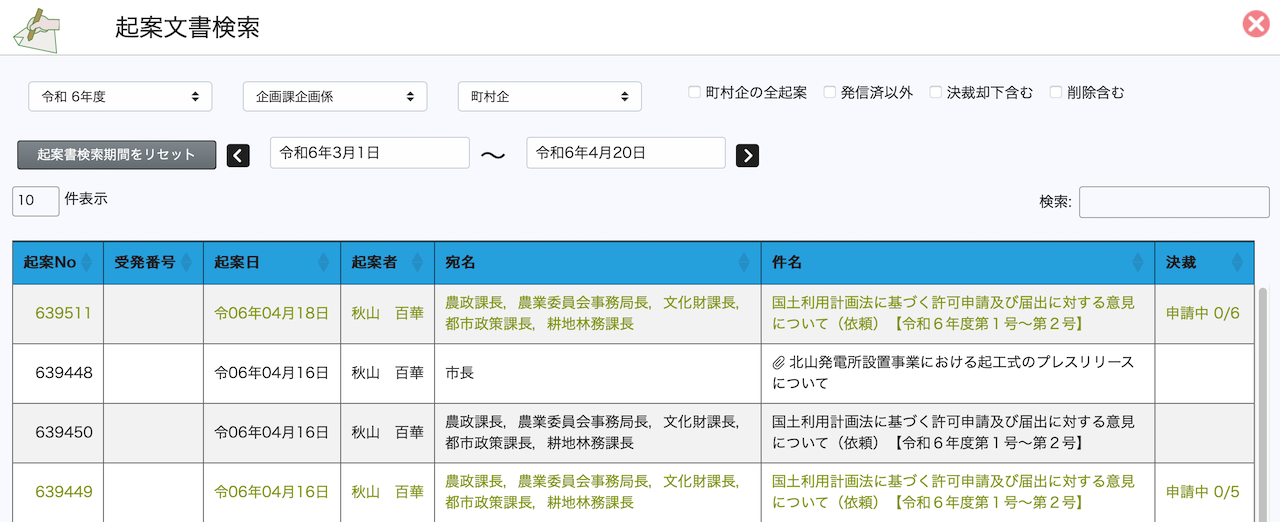This screenshot has height=522, width=1280.
Task: Advance to next date period arrow
Action: click(x=747, y=155)
